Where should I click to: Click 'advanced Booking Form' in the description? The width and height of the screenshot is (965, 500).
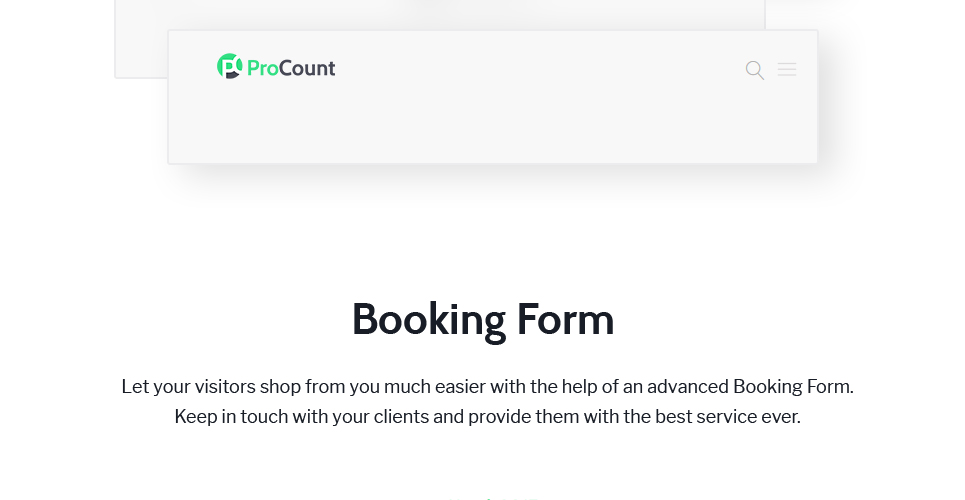tap(750, 387)
